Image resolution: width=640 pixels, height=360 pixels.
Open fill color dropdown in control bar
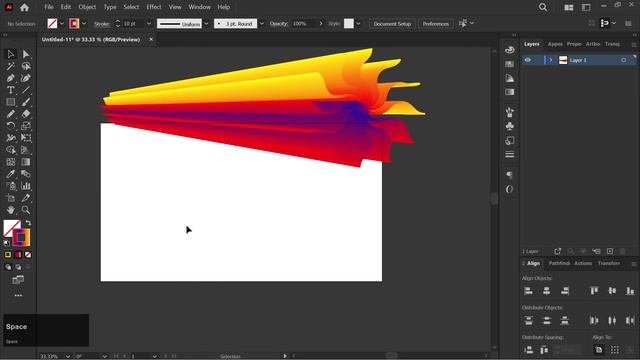(62, 24)
